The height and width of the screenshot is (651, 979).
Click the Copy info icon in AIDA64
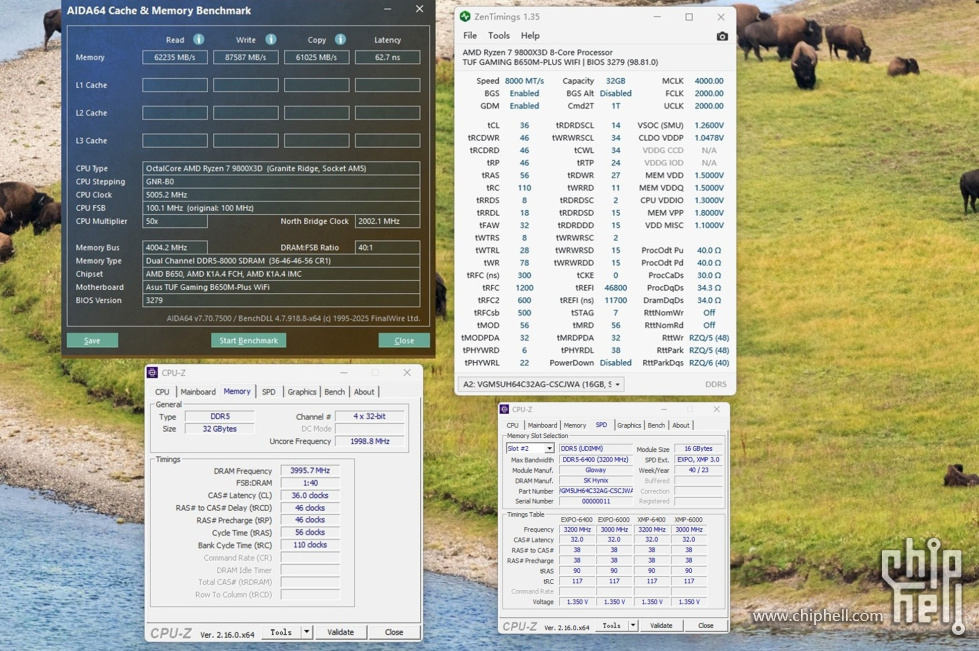[340, 39]
